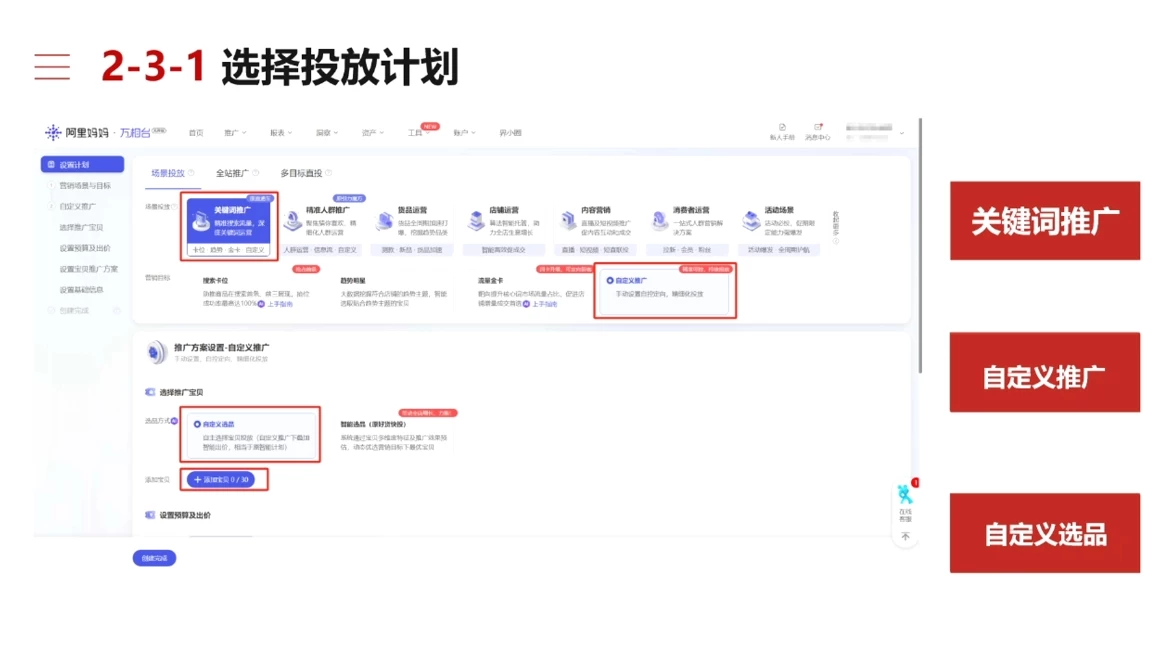Open the 上手指南 guide link under 搜索卡位
This screenshot has height=654, width=1175.
(281, 304)
